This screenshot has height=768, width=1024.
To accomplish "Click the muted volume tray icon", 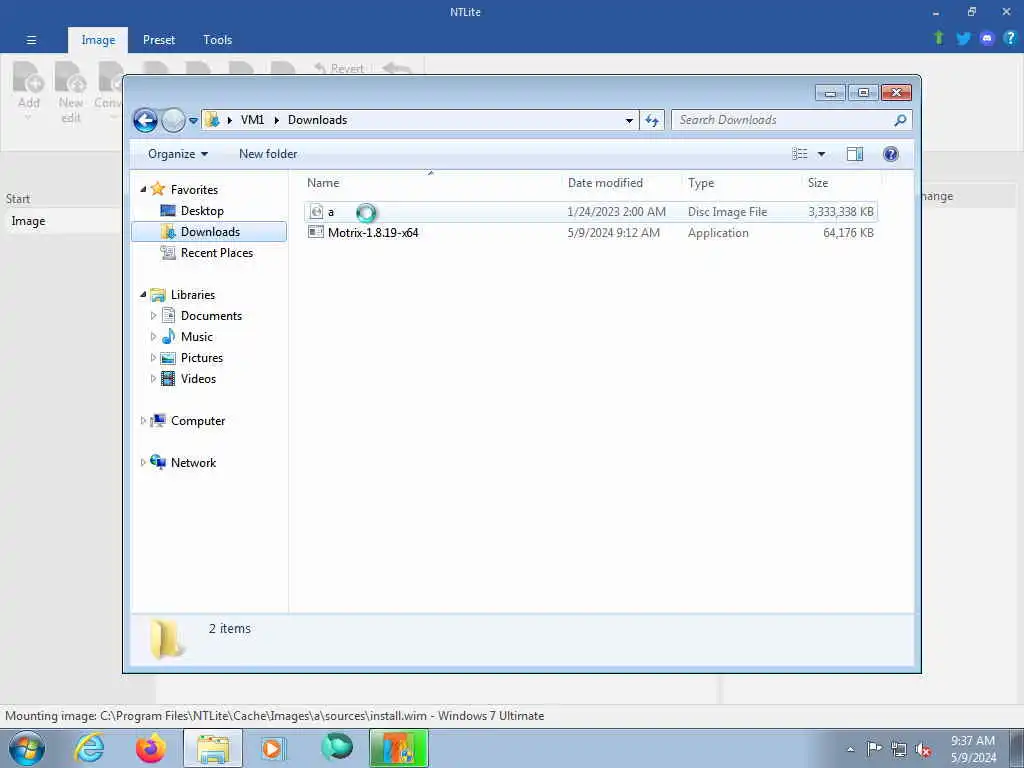I will (923, 749).
